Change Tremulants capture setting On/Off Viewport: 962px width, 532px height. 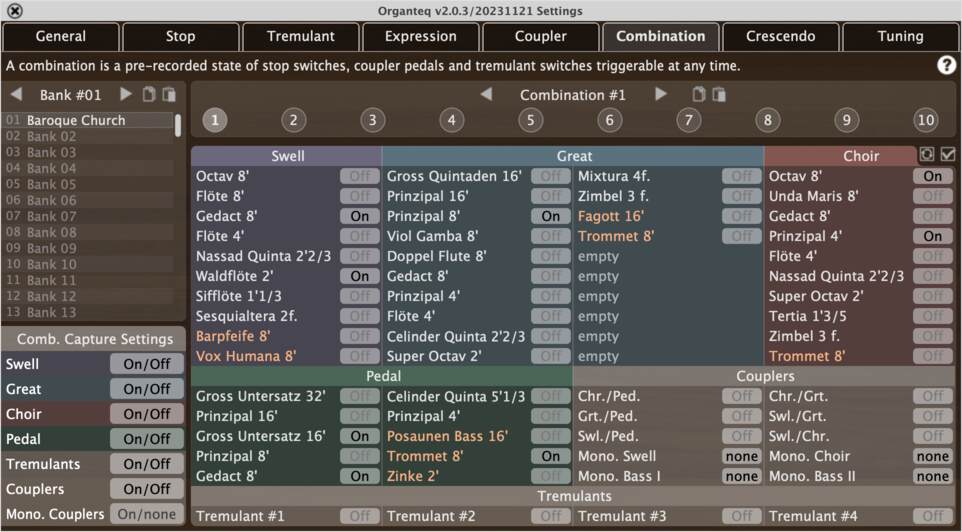tap(147, 464)
